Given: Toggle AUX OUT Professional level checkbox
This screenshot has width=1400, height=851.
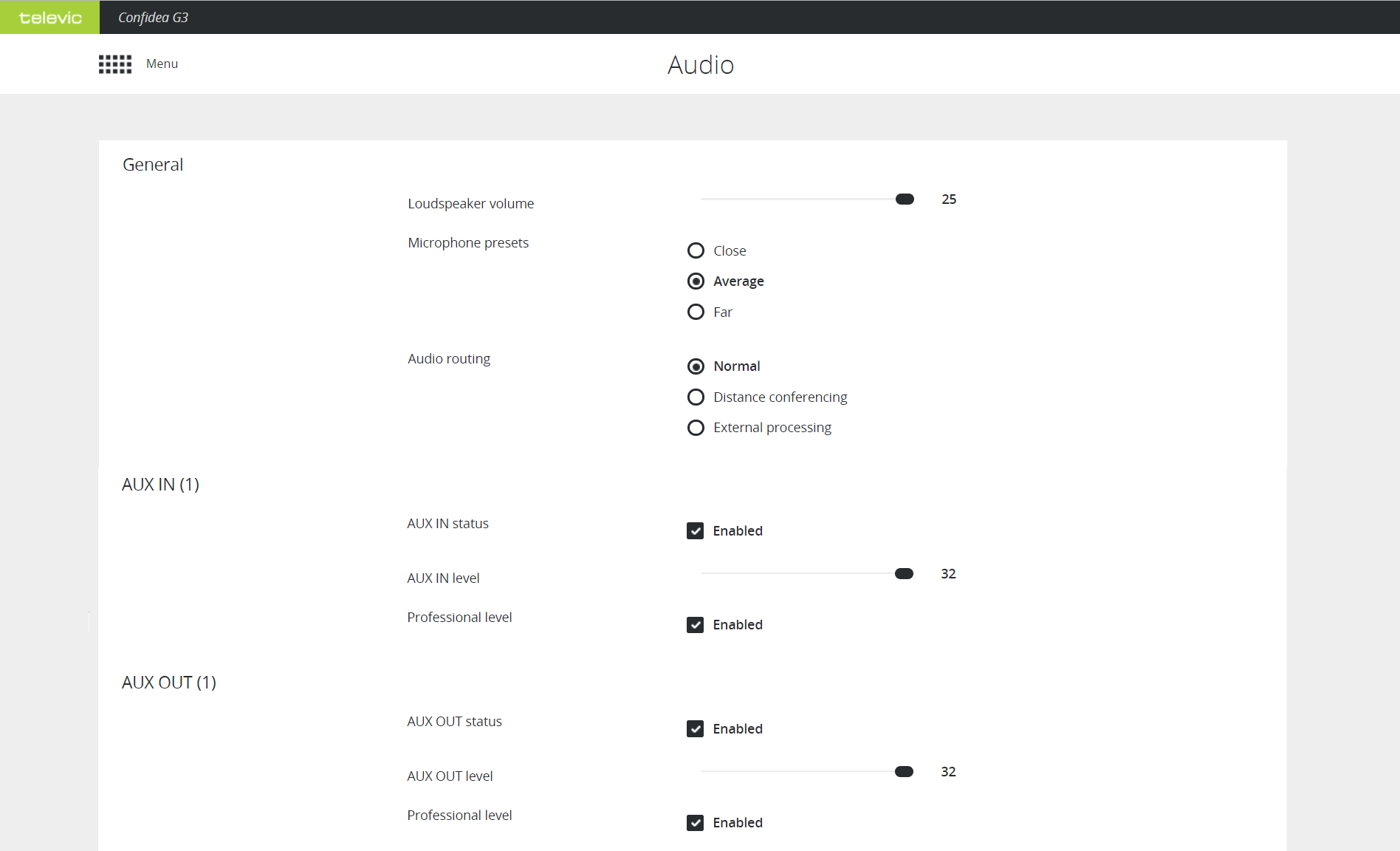Looking at the screenshot, I should point(695,823).
